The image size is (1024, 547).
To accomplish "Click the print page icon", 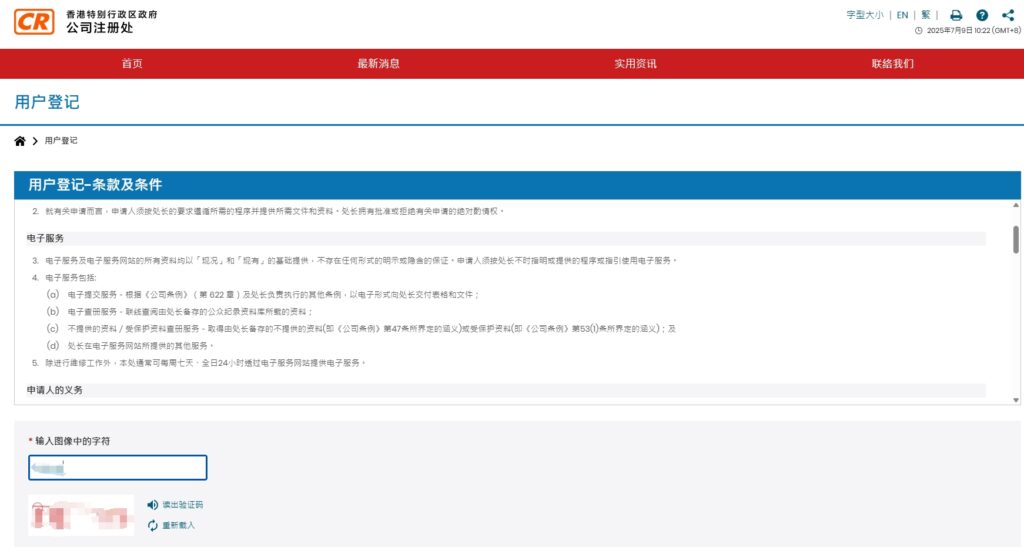I will tap(956, 15).
